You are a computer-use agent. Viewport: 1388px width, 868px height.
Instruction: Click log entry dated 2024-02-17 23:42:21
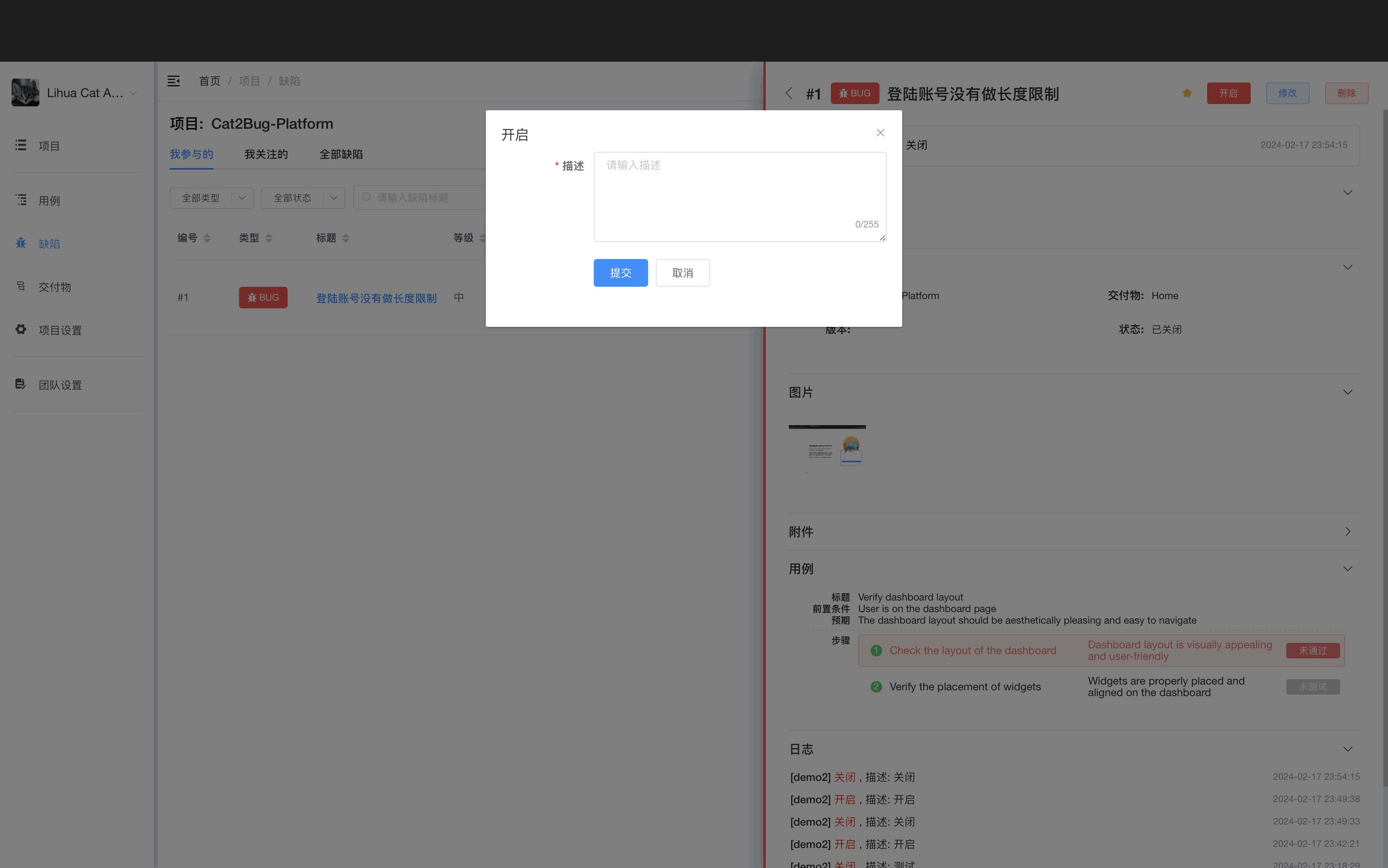(x=1075, y=844)
